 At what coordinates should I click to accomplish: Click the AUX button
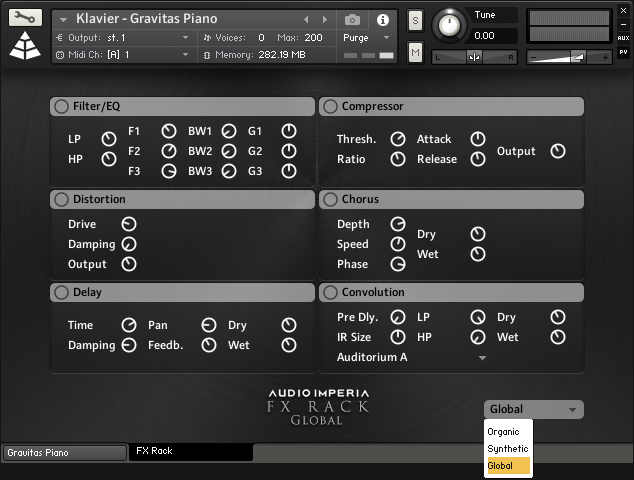(x=623, y=38)
